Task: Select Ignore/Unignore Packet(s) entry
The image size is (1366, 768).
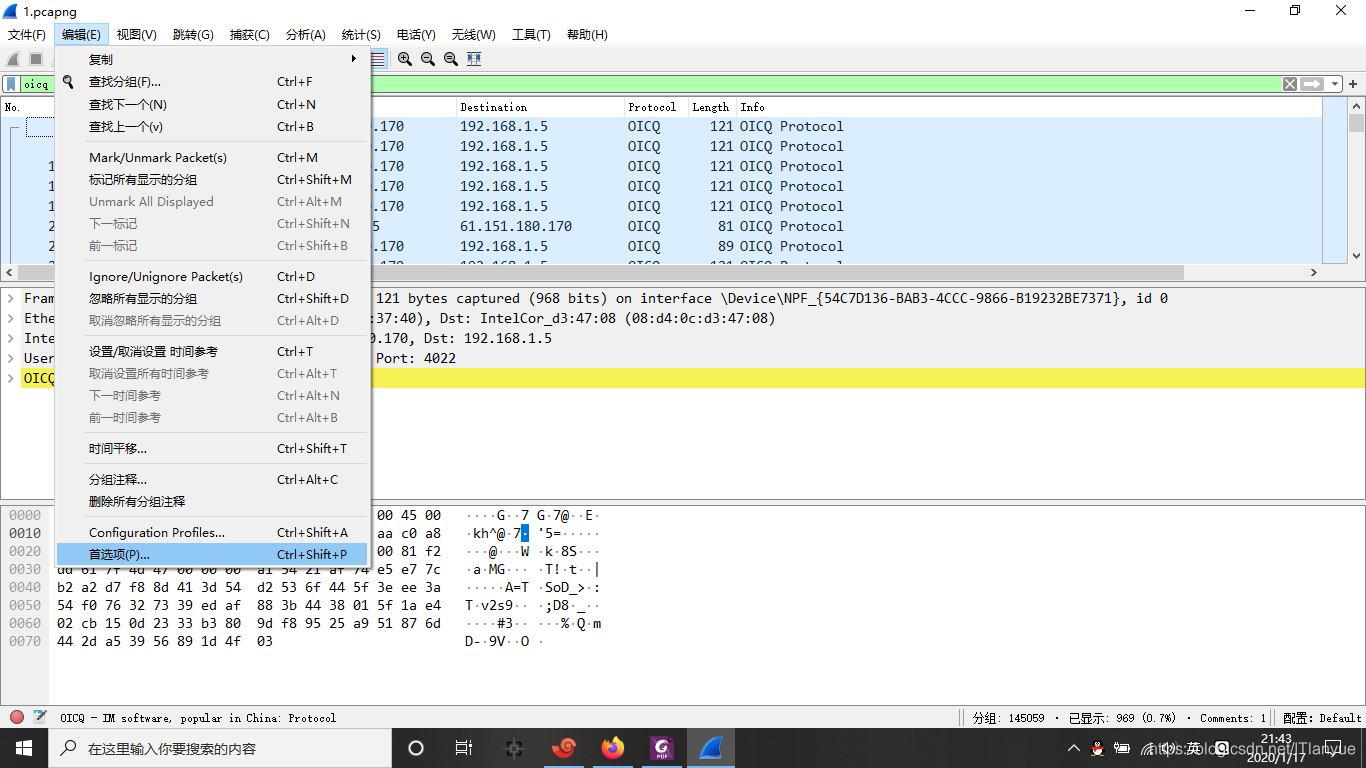Action: coord(213,276)
